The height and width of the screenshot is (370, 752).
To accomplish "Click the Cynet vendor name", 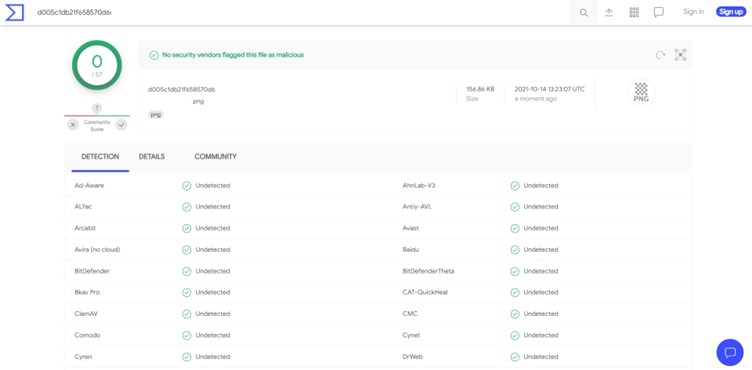I will [x=411, y=335].
